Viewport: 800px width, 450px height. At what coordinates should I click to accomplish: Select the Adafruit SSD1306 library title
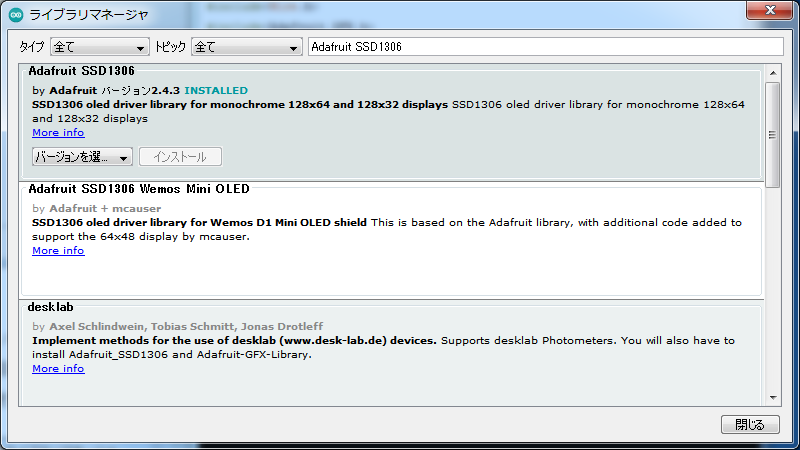coord(82,71)
